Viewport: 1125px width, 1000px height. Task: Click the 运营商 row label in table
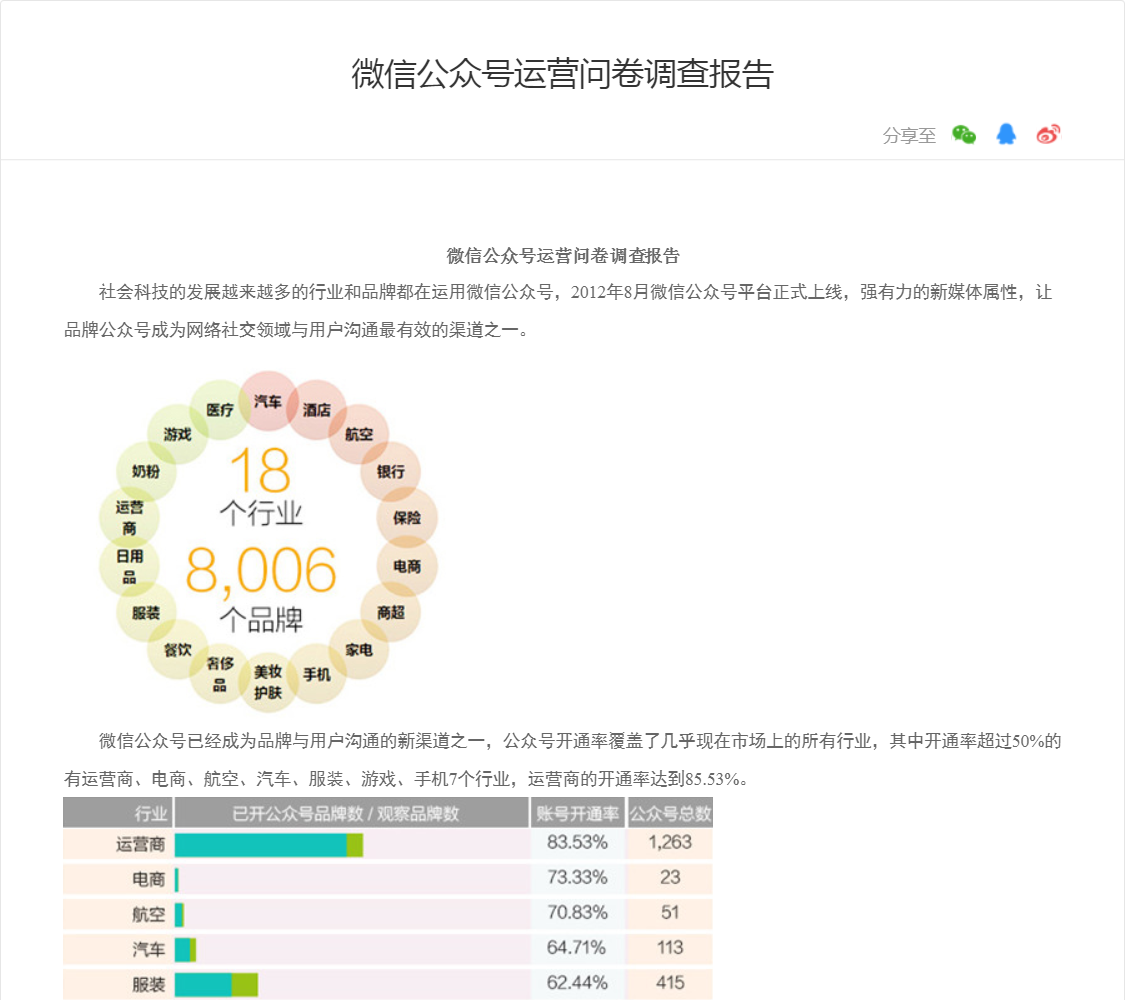point(141,844)
